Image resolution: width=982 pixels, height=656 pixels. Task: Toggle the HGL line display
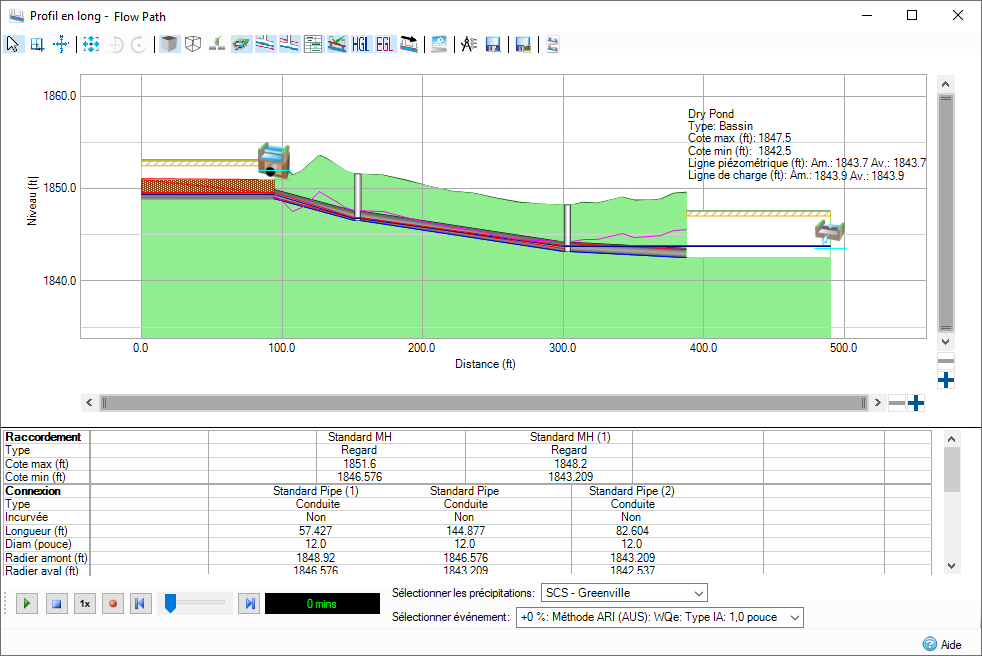[361, 44]
